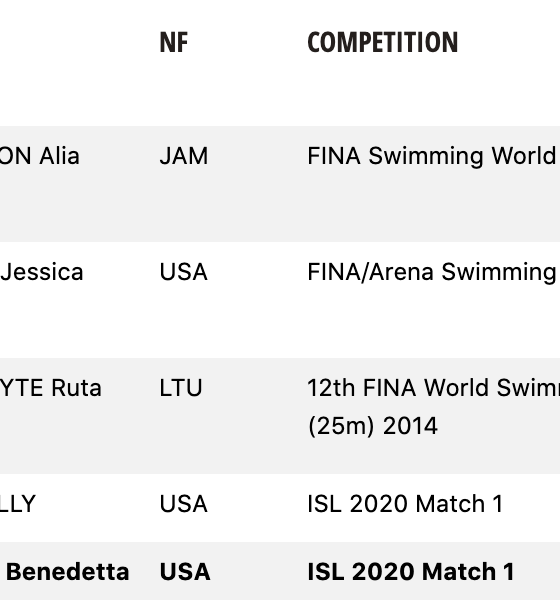Click the bold USA country code
The height and width of the screenshot is (600, 560).
(x=185, y=572)
